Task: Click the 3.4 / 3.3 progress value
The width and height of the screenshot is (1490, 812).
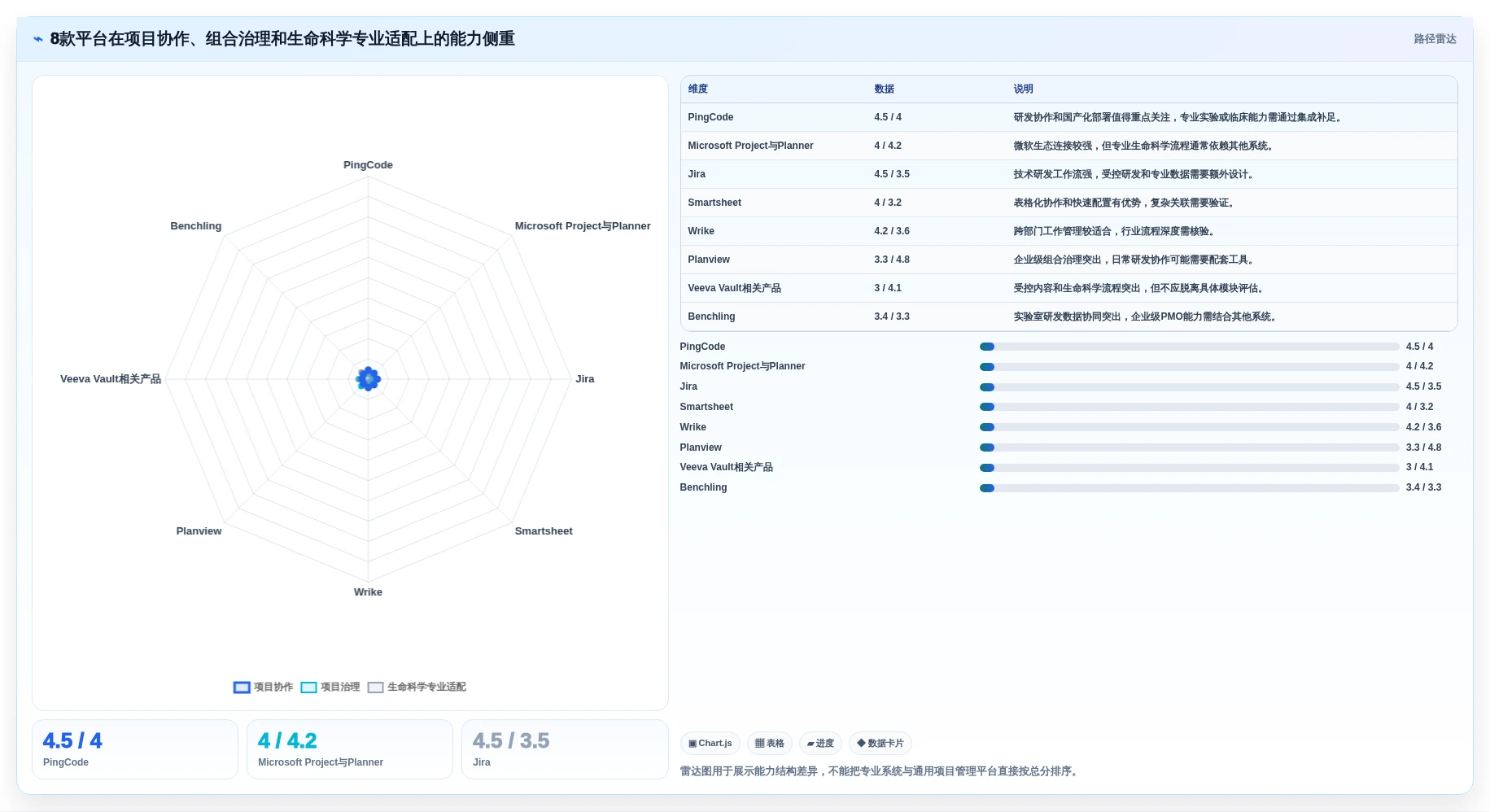Action: click(1423, 488)
